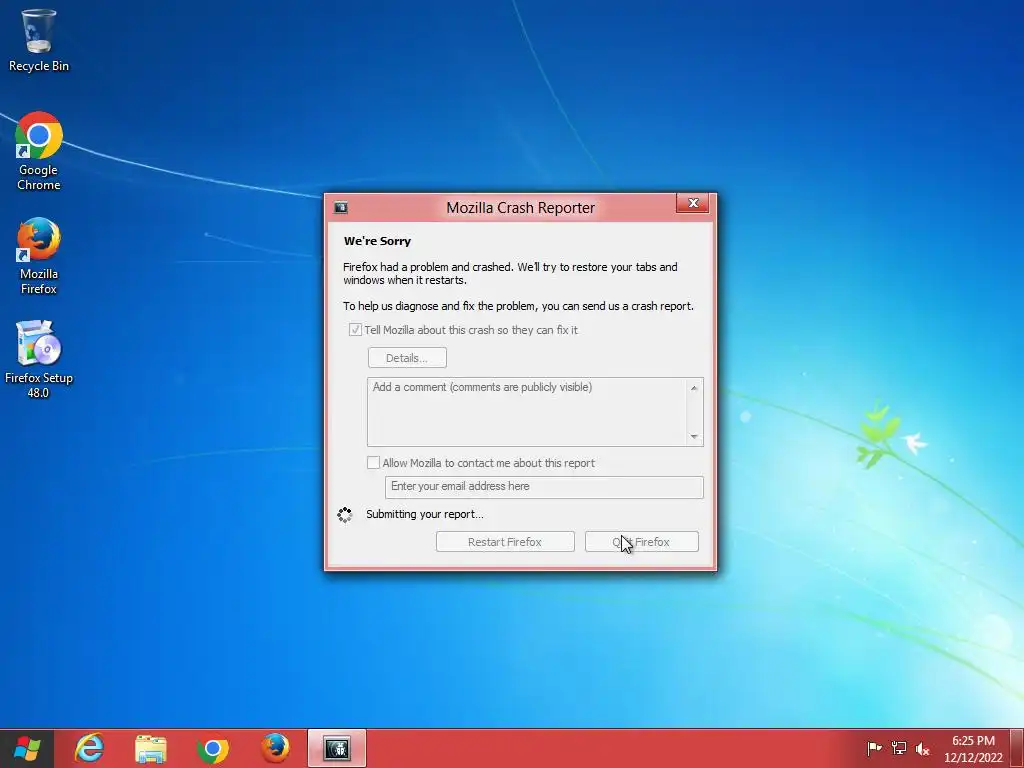Click the muted volume tray icon
The width and height of the screenshot is (1024, 768).
click(922, 748)
